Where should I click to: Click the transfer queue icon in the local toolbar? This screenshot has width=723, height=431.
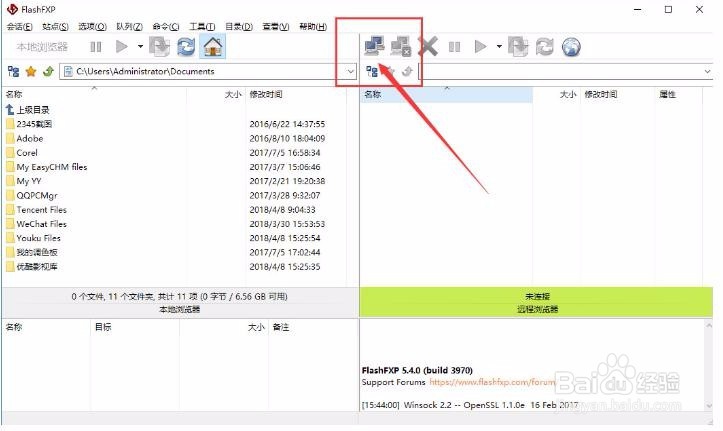point(160,47)
